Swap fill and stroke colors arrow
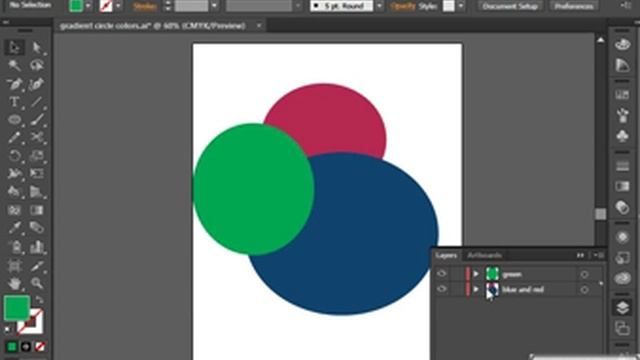The height and width of the screenshot is (360, 640). pos(39,300)
